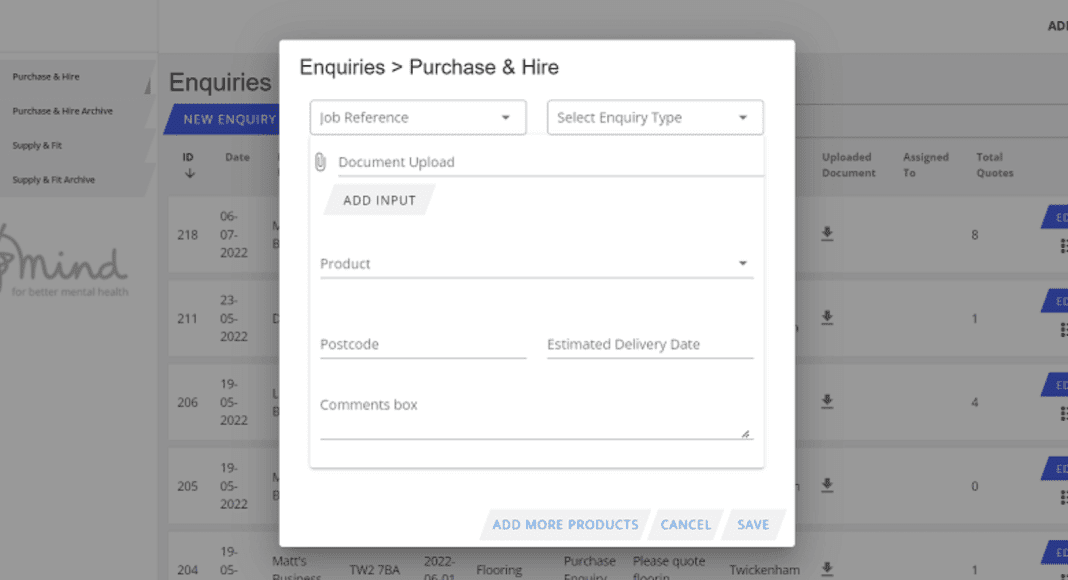Viewport: 1068px width, 580px height.
Task: Cancel the enquiry dialog
Action: pos(685,525)
